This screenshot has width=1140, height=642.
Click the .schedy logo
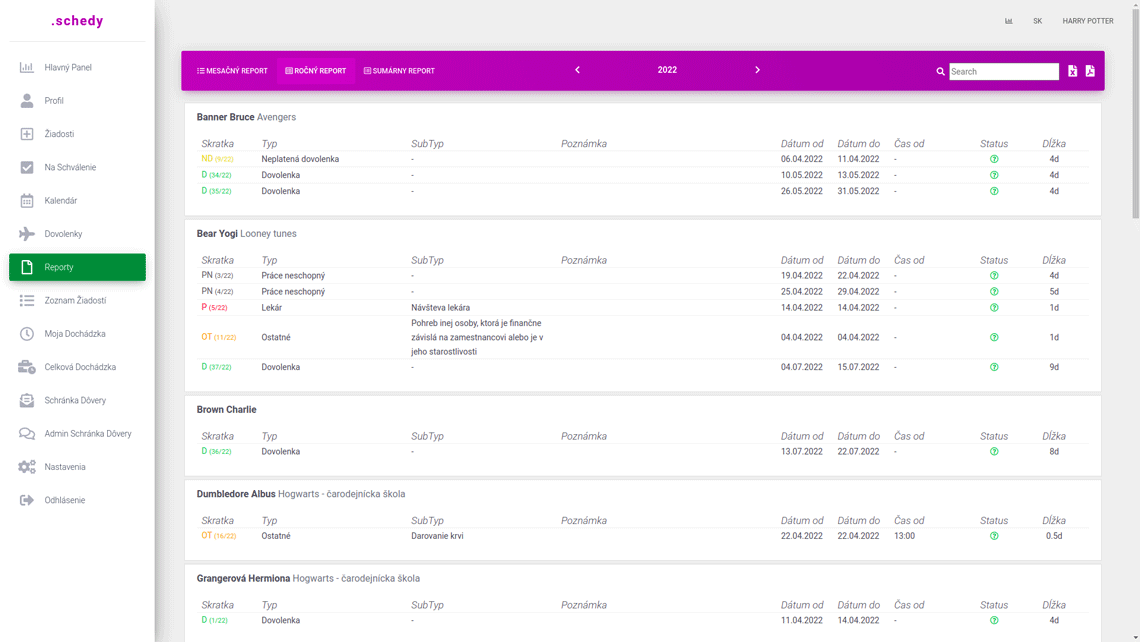point(77,21)
